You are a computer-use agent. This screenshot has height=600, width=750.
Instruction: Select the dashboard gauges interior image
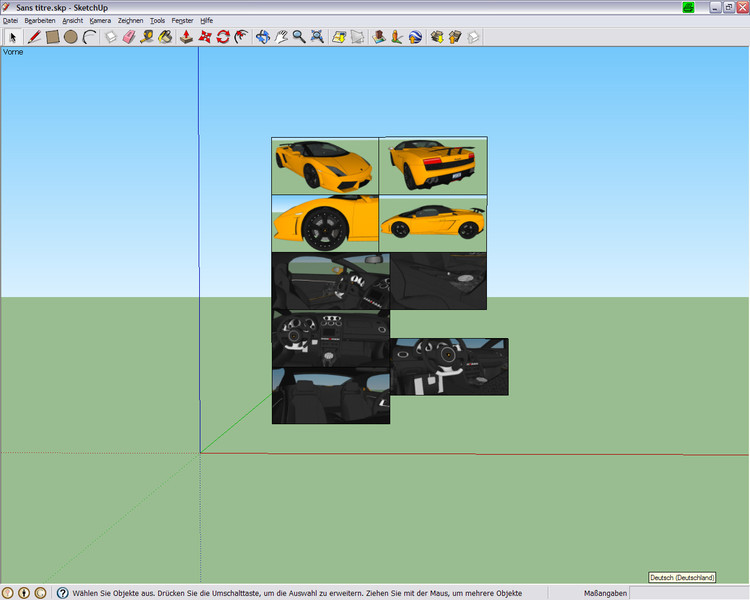click(331, 338)
